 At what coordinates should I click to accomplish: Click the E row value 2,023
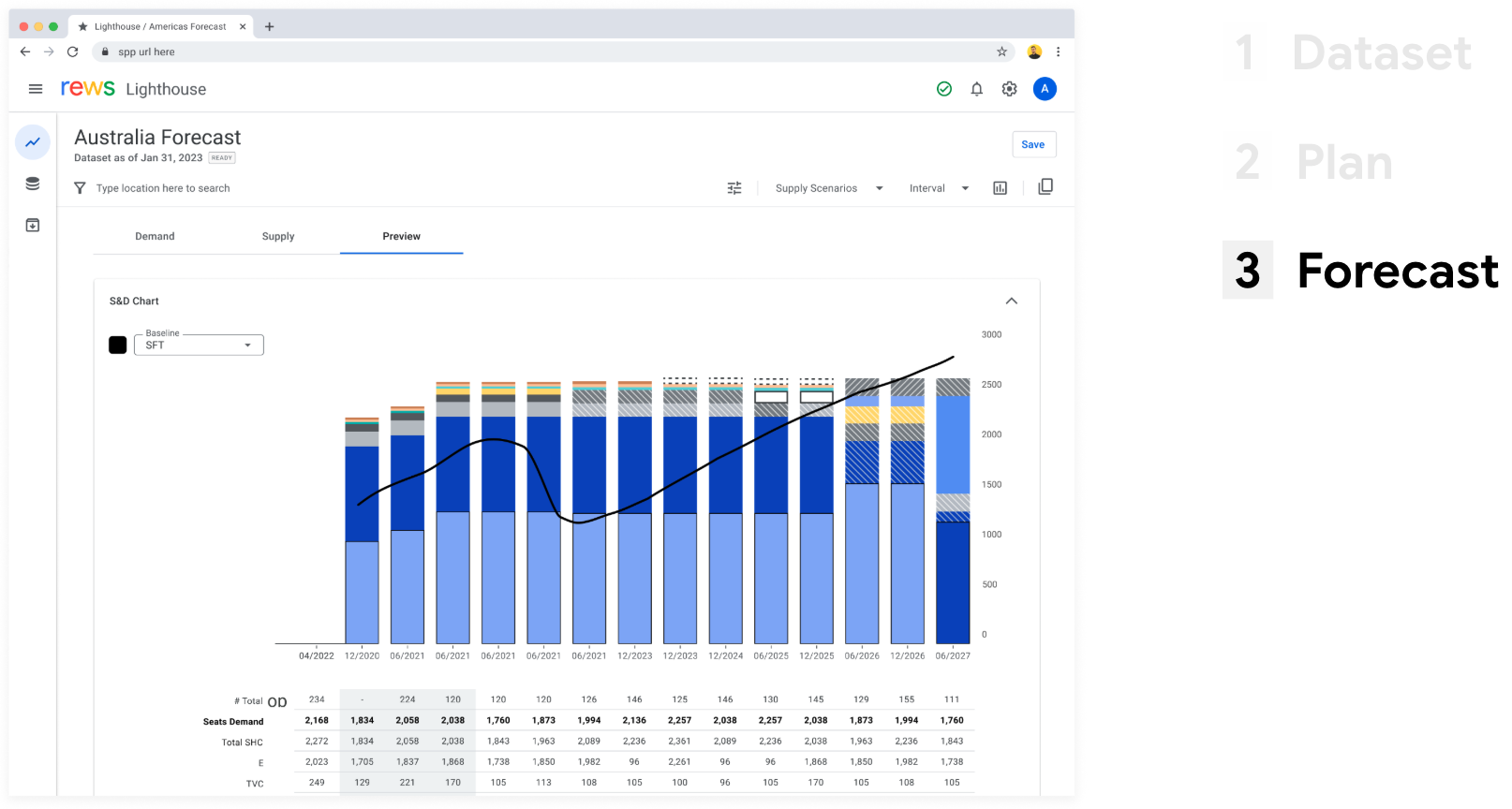(x=317, y=762)
